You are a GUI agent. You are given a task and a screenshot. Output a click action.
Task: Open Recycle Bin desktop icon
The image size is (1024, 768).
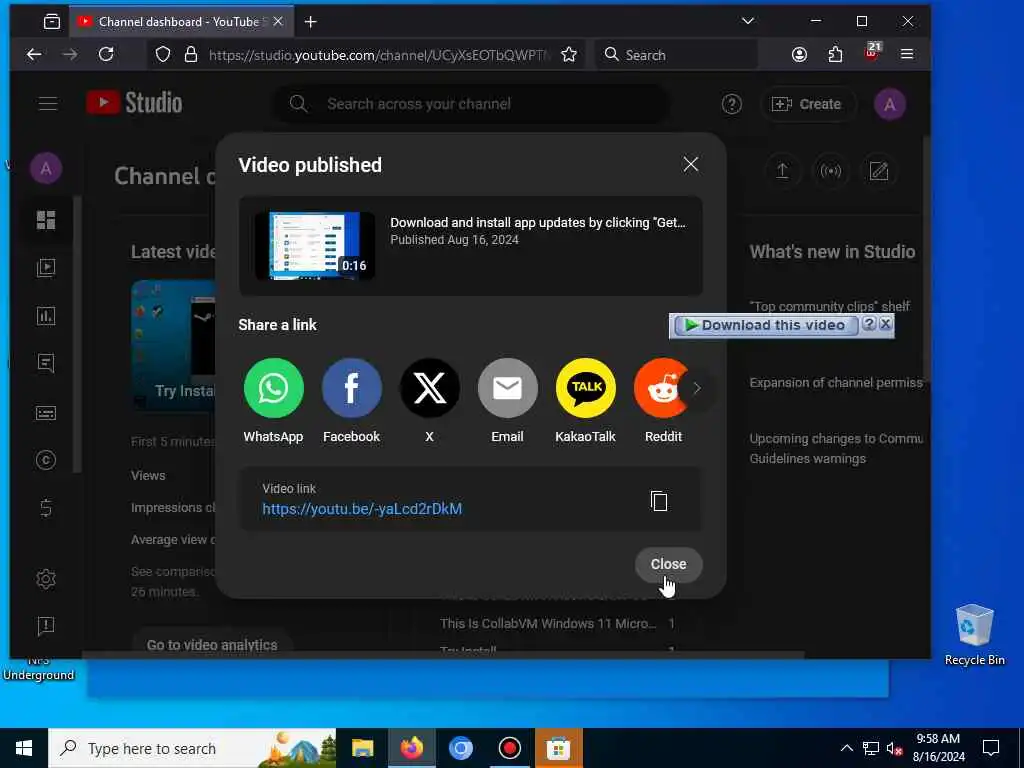pos(974,635)
